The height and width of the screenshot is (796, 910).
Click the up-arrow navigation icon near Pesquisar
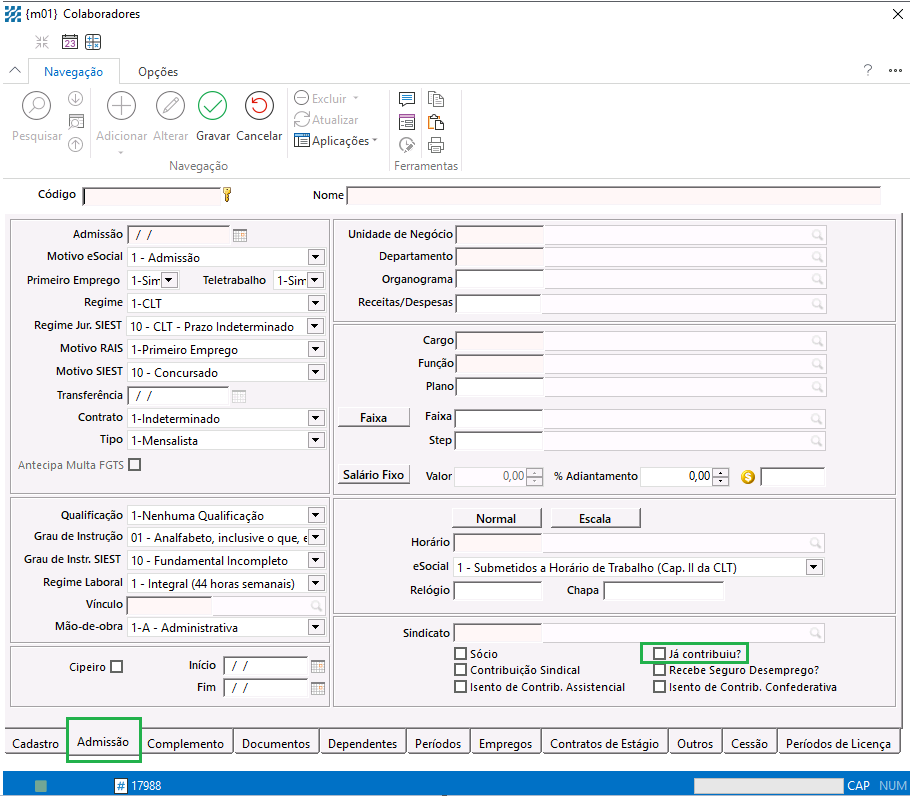click(75, 144)
